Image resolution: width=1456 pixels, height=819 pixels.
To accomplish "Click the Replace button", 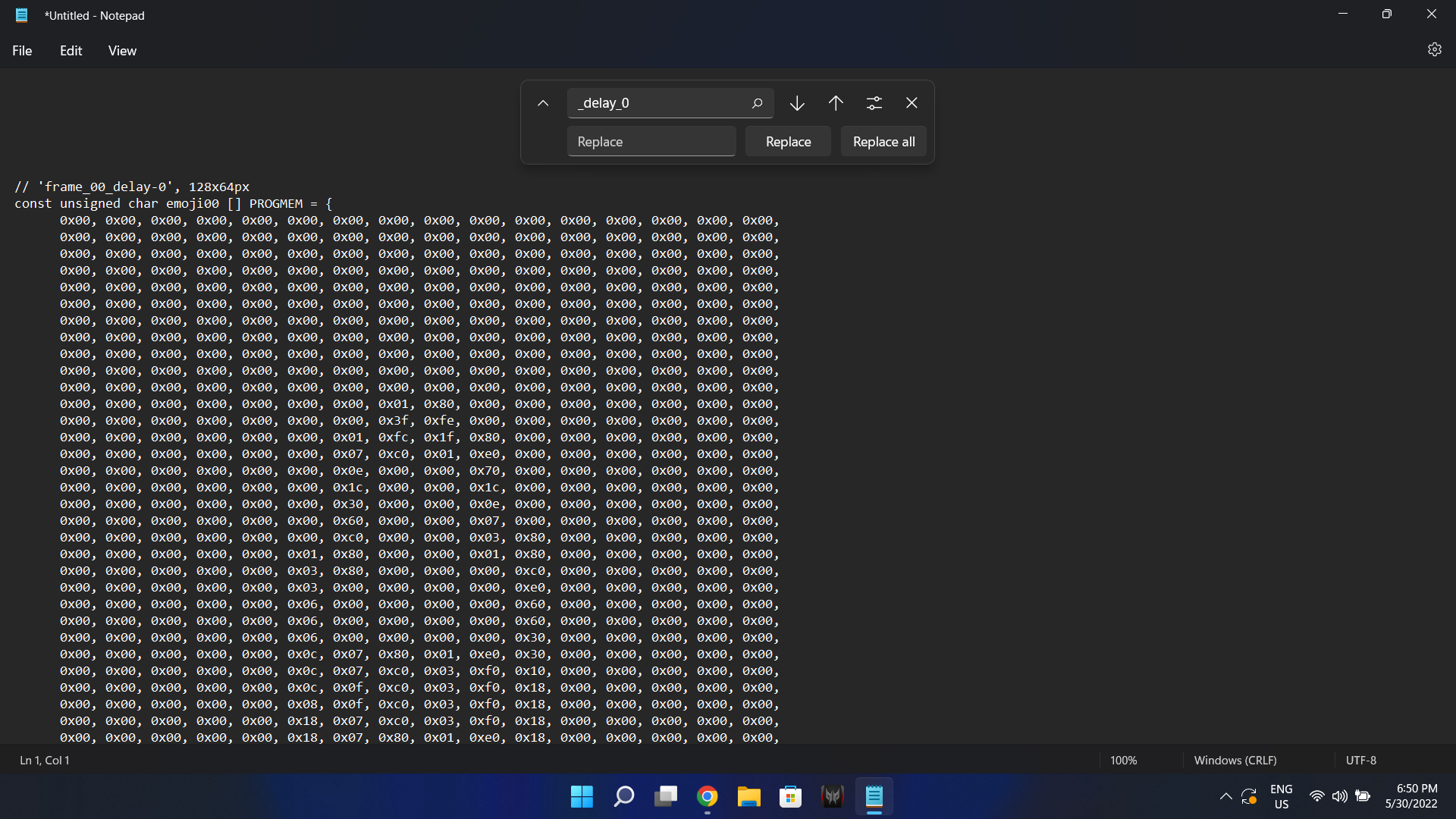I will point(788,141).
